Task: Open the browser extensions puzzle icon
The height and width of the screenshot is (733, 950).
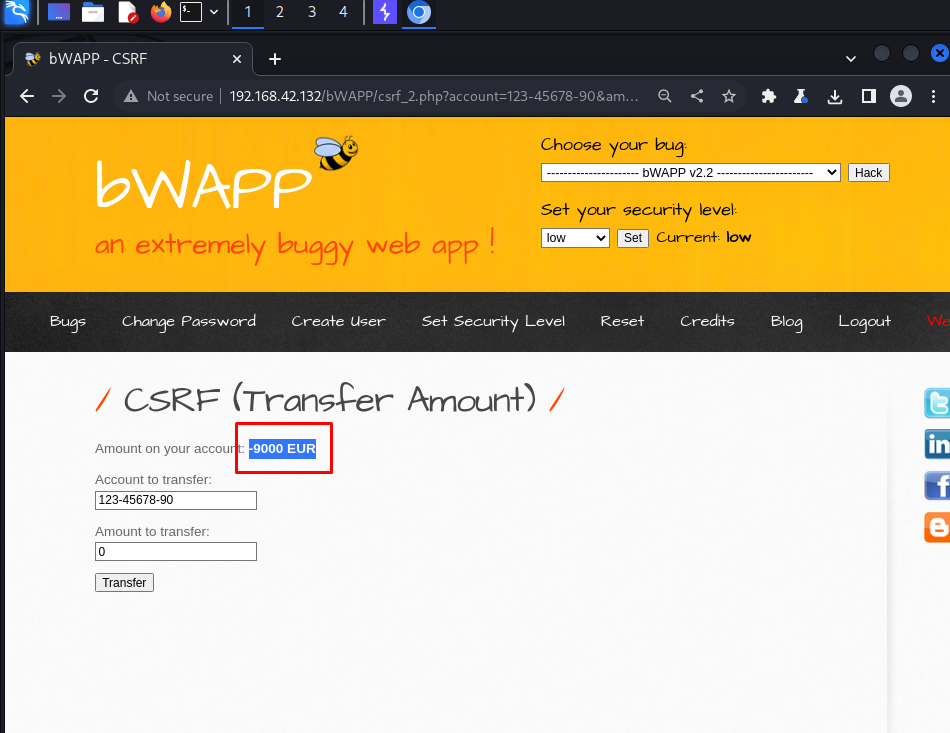Action: pyautogui.click(x=769, y=96)
